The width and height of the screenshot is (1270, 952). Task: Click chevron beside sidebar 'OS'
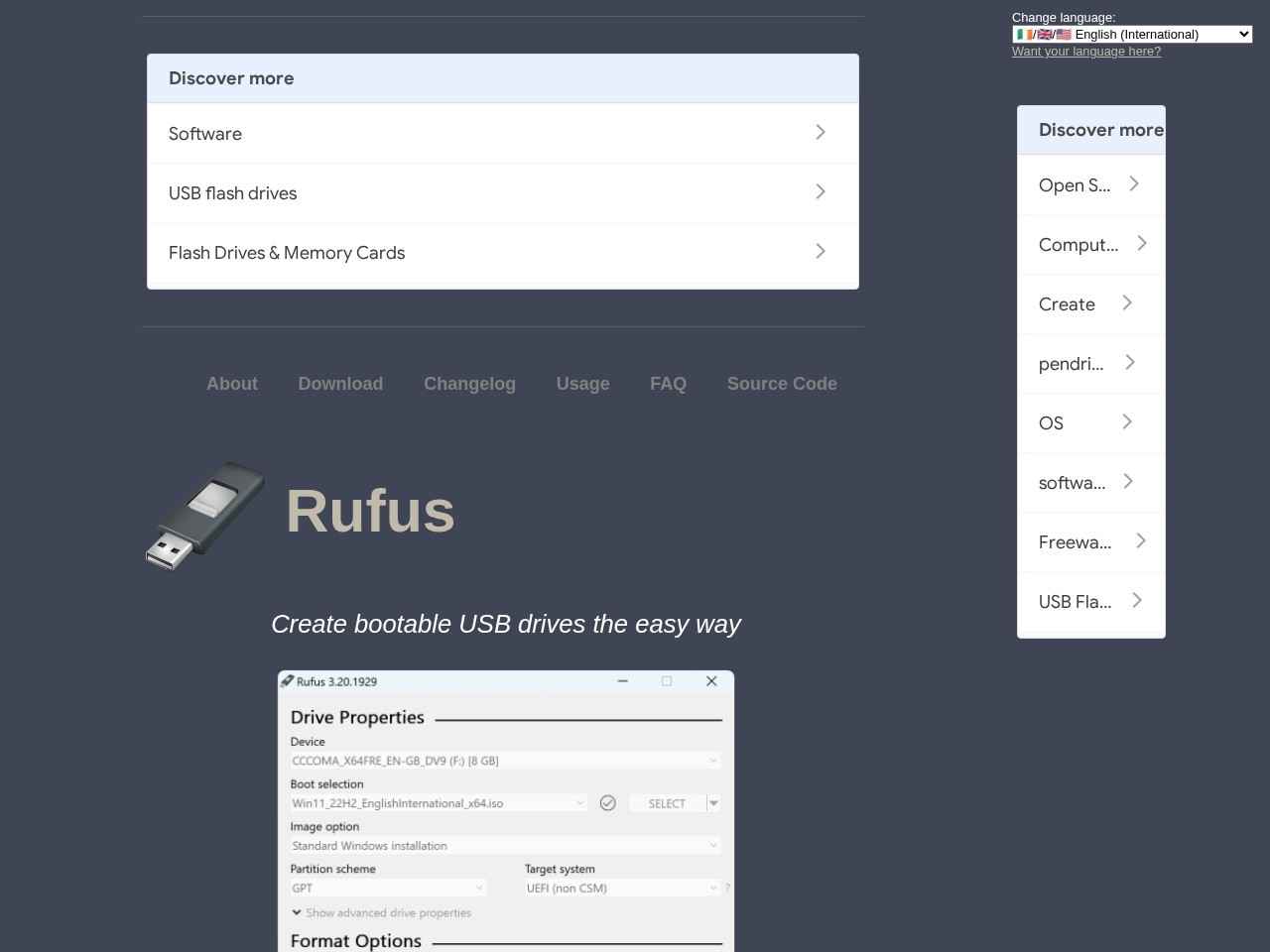click(1127, 421)
